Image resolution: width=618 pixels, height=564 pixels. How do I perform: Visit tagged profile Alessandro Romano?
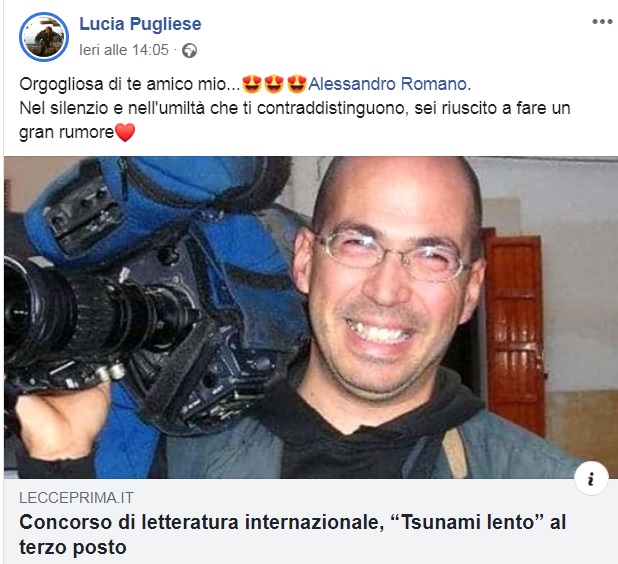click(389, 84)
